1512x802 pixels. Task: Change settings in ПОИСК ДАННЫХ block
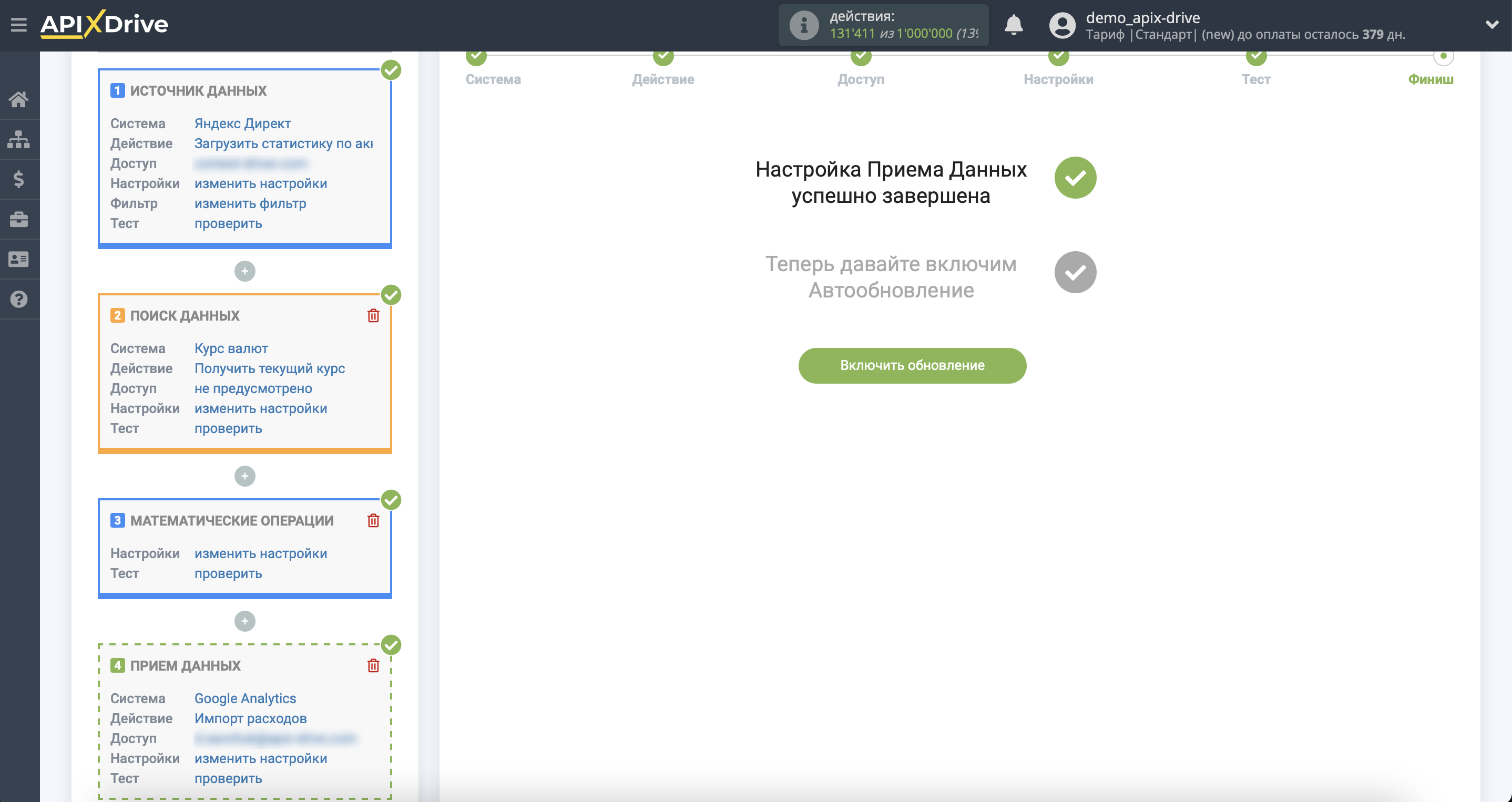261,408
